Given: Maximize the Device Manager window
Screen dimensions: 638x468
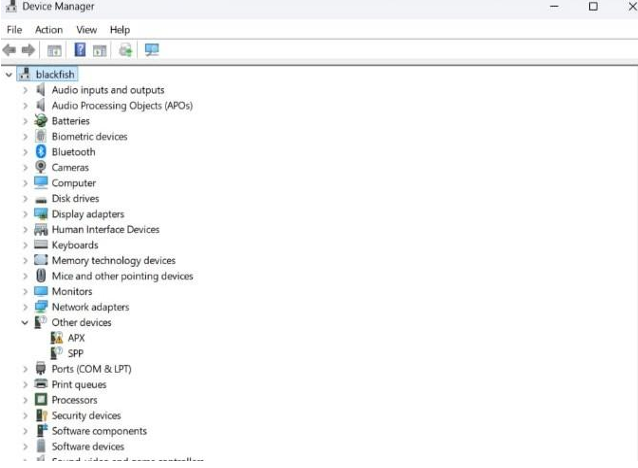Looking at the screenshot, I should [593, 7].
